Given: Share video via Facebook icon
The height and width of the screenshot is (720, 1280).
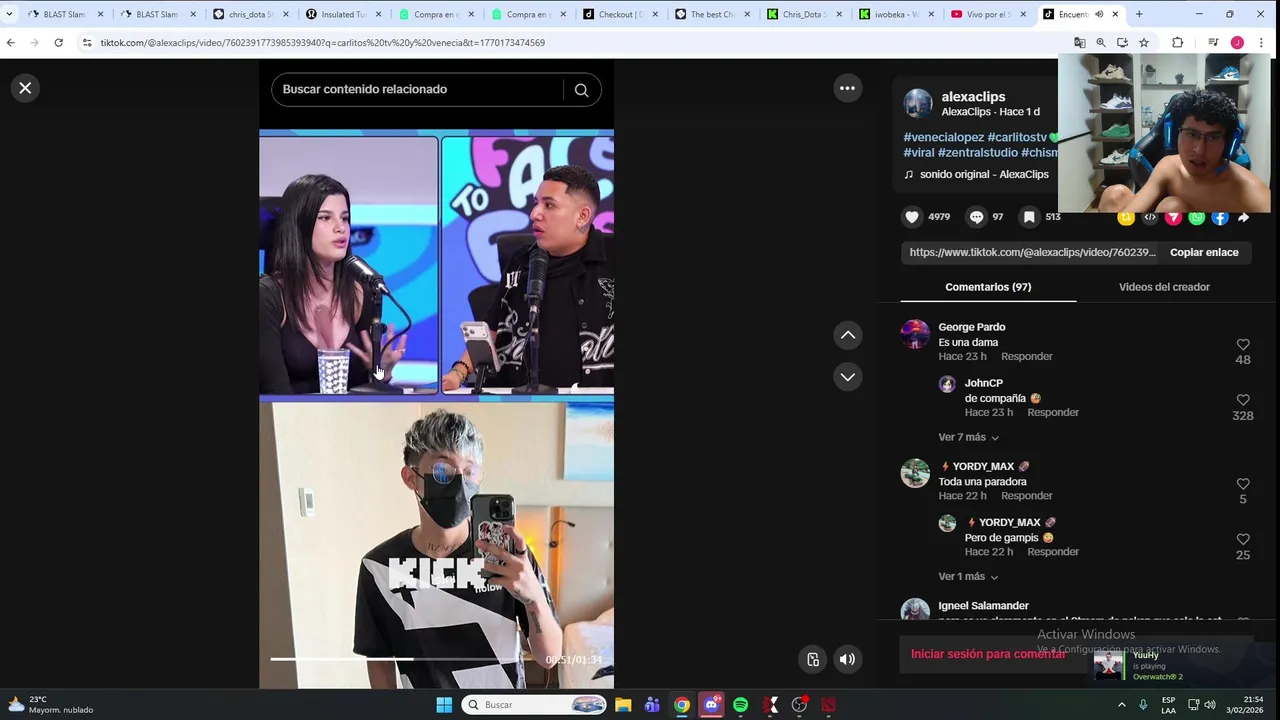Looking at the screenshot, I should click(x=1220, y=217).
